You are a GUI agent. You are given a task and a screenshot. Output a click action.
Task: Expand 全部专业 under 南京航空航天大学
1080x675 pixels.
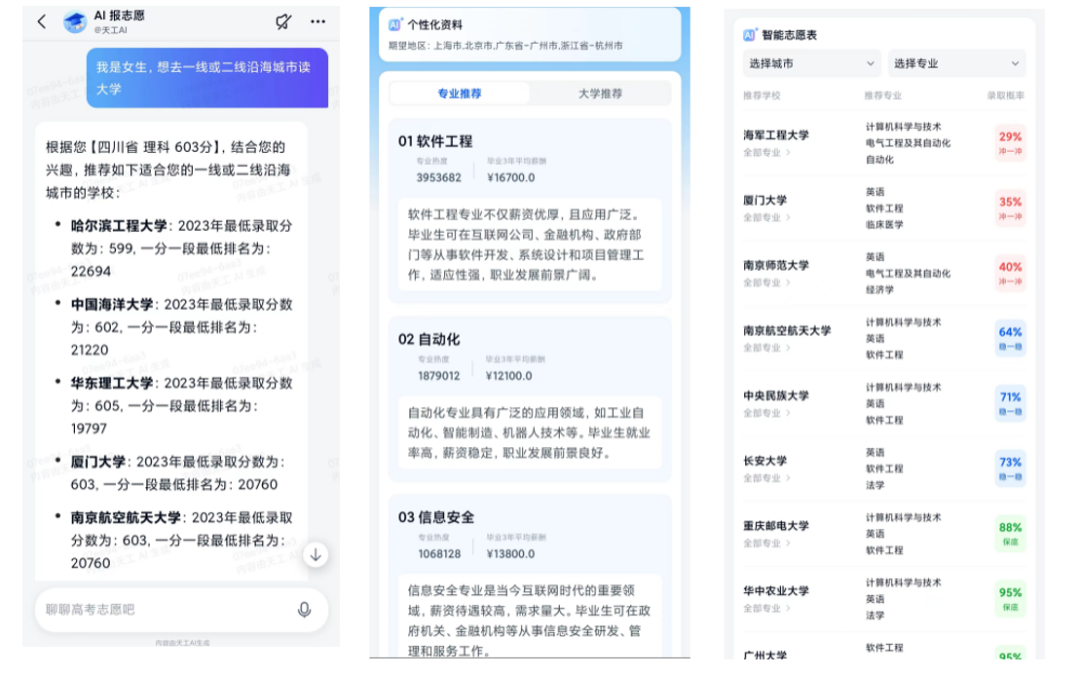point(767,348)
